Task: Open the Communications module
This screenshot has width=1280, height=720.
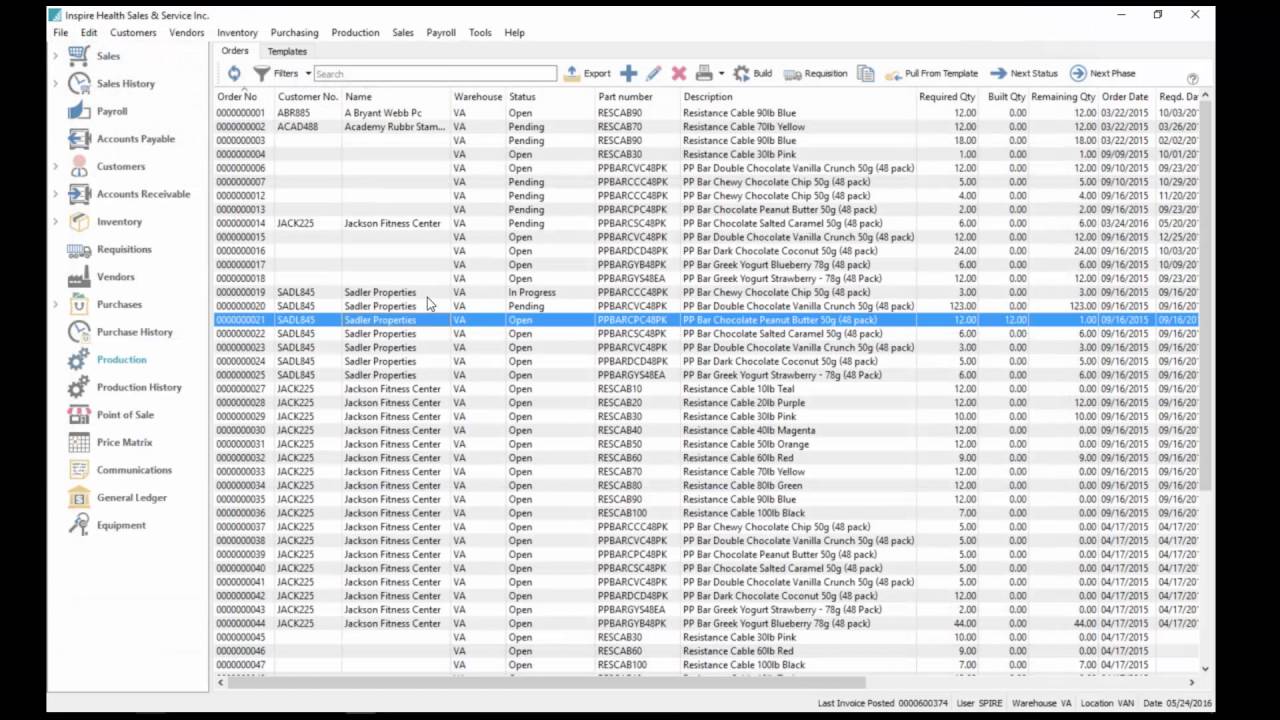Action: (134, 470)
